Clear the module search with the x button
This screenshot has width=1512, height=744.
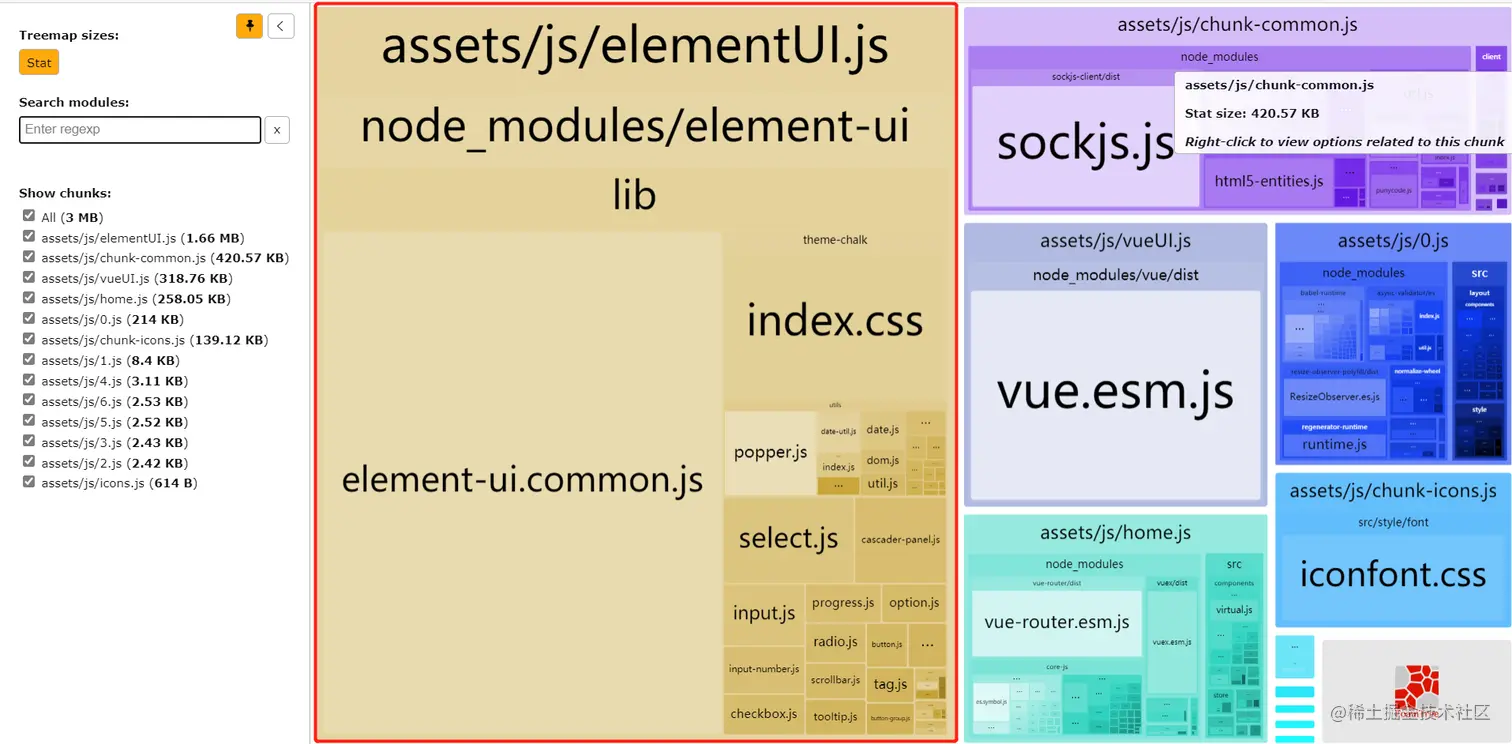(x=277, y=130)
